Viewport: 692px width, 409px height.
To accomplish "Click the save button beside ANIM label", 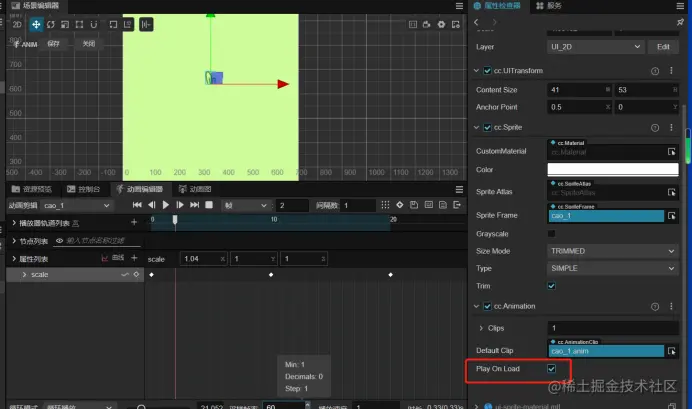I will click(x=53, y=44).
